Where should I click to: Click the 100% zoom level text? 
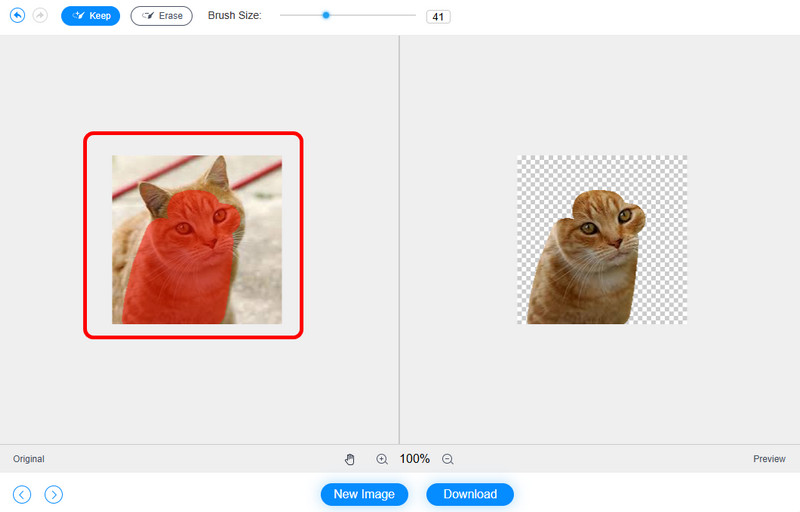click(415, 459)
